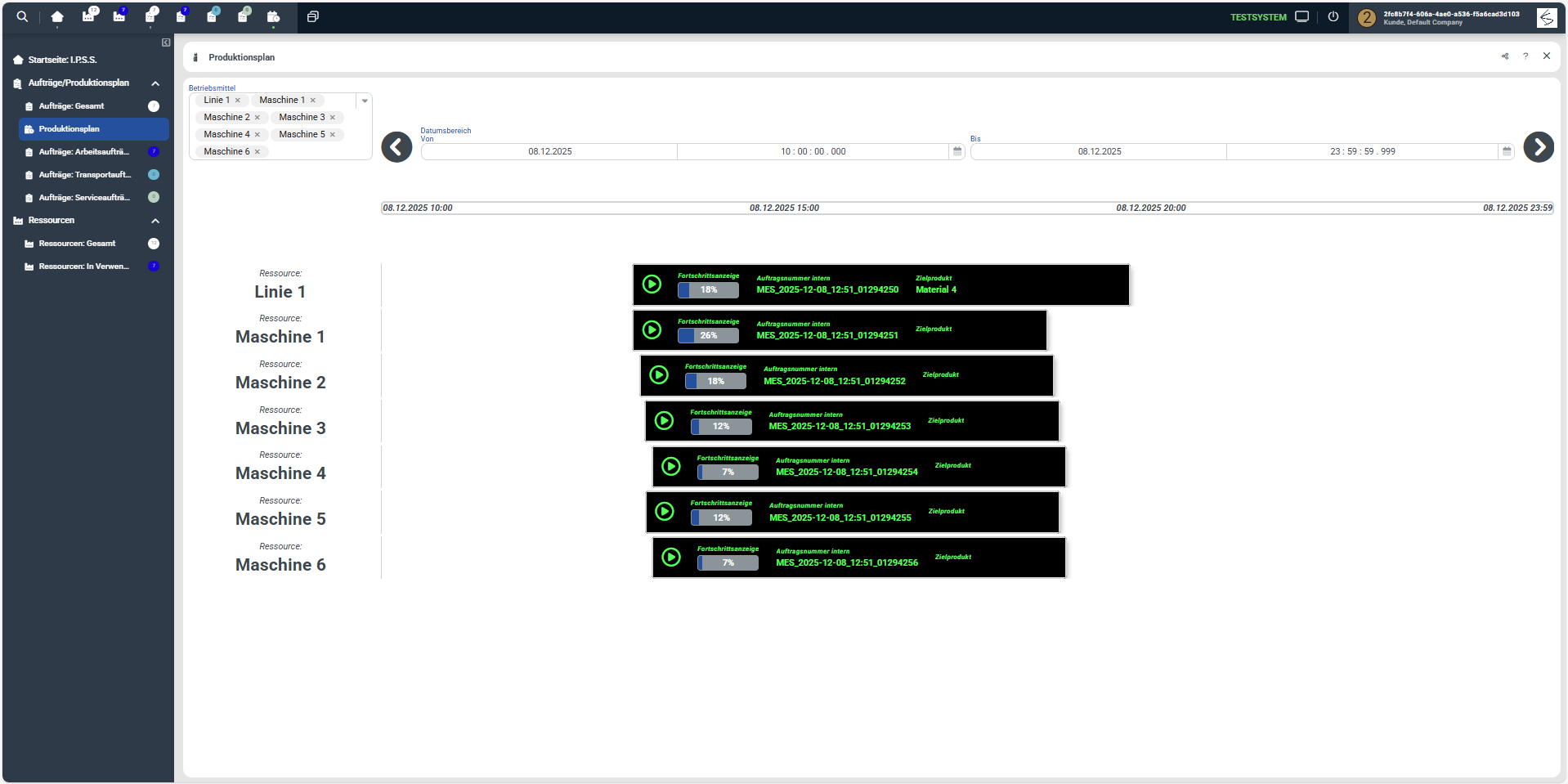Go to previous date range arrow
This screenshot has height=784, width=1568.
396,147
